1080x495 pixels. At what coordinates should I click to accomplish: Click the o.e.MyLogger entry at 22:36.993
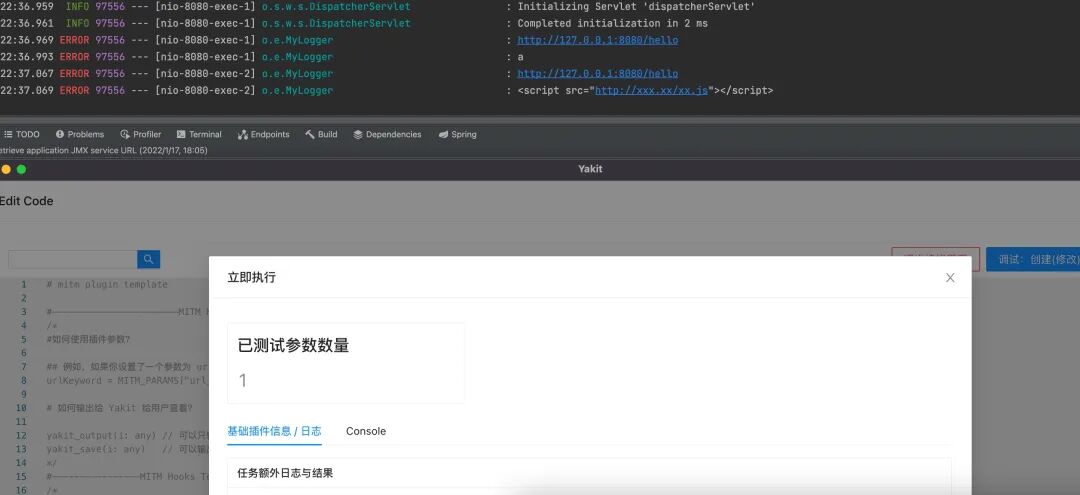click(297, 57)
